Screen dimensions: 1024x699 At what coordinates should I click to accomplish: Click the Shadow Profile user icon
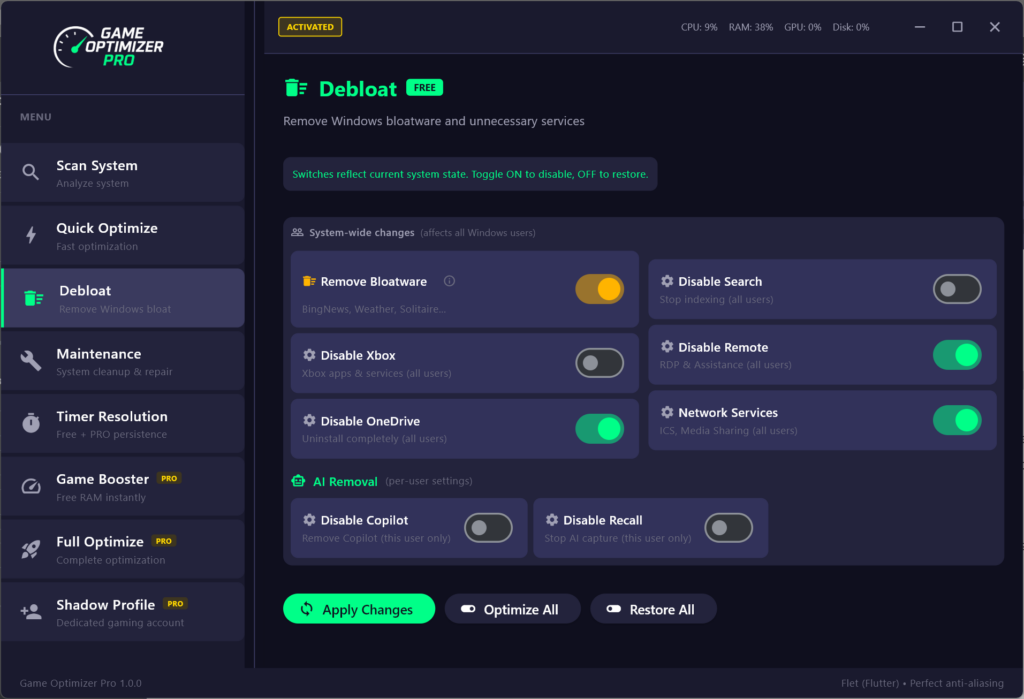31,612
